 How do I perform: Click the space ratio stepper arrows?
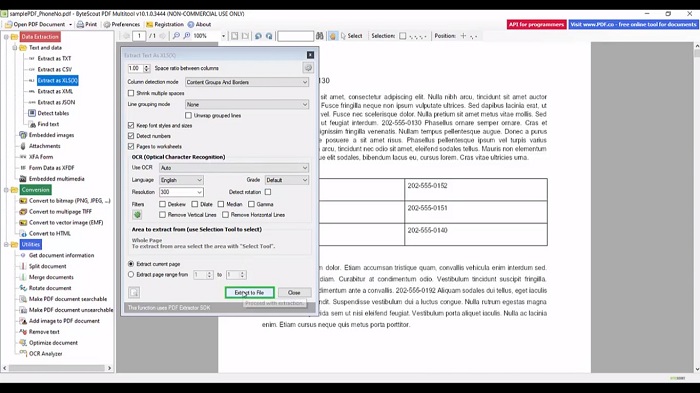pos(147,68)
